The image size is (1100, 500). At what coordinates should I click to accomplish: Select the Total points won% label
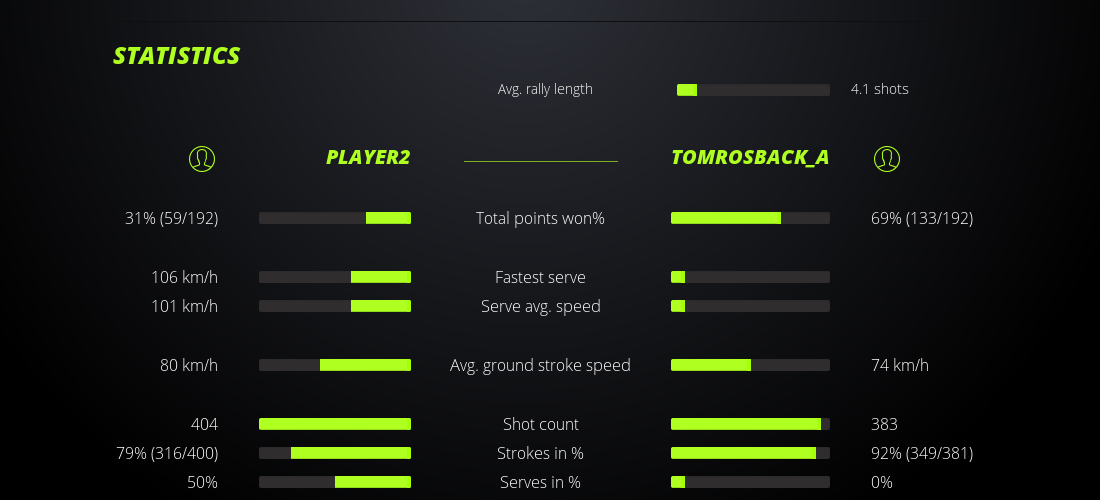point(540,218)
